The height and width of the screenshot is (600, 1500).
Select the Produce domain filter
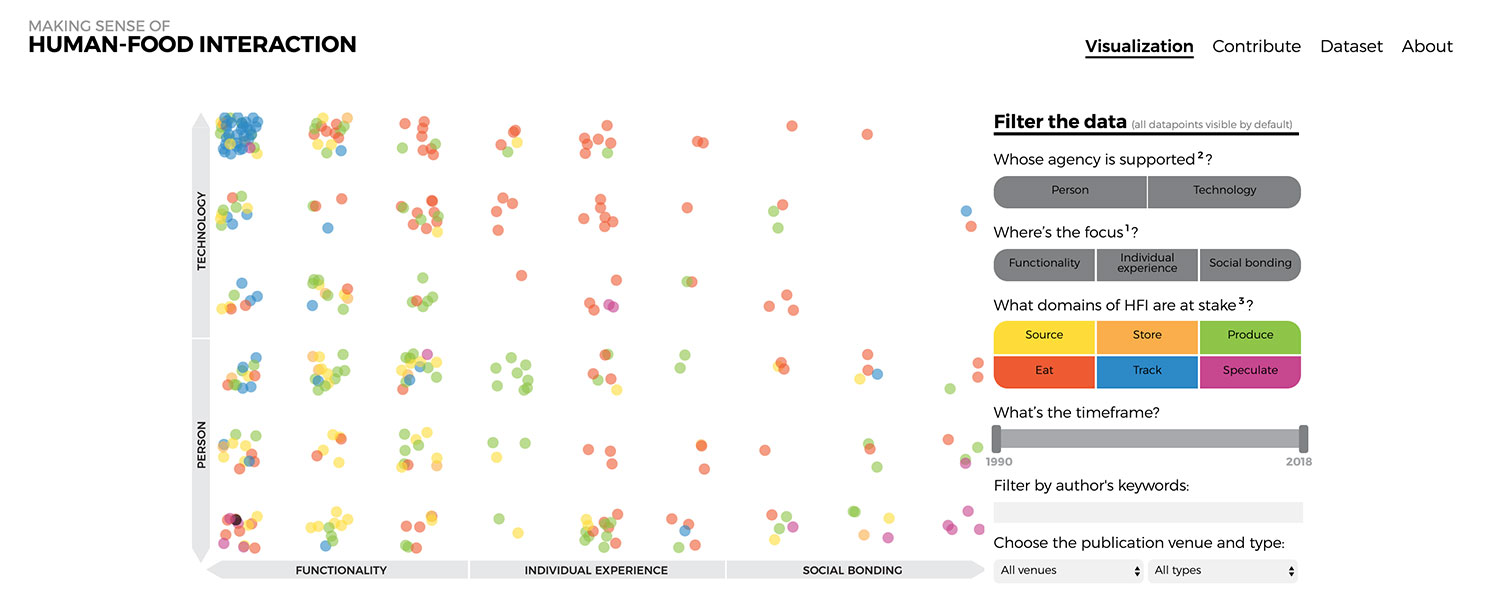1250,335
